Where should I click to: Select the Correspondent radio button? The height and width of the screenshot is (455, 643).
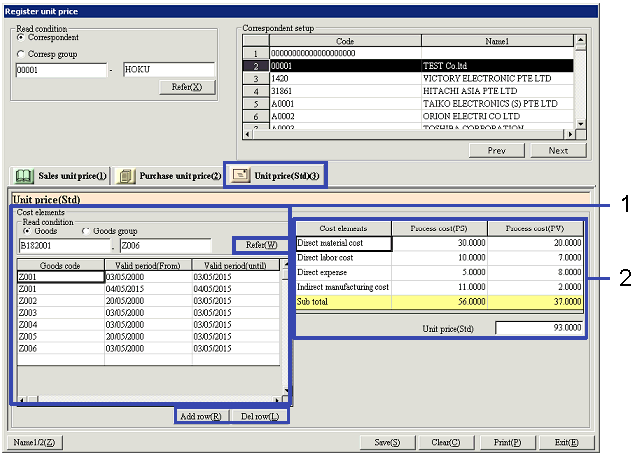pos(21,37)
